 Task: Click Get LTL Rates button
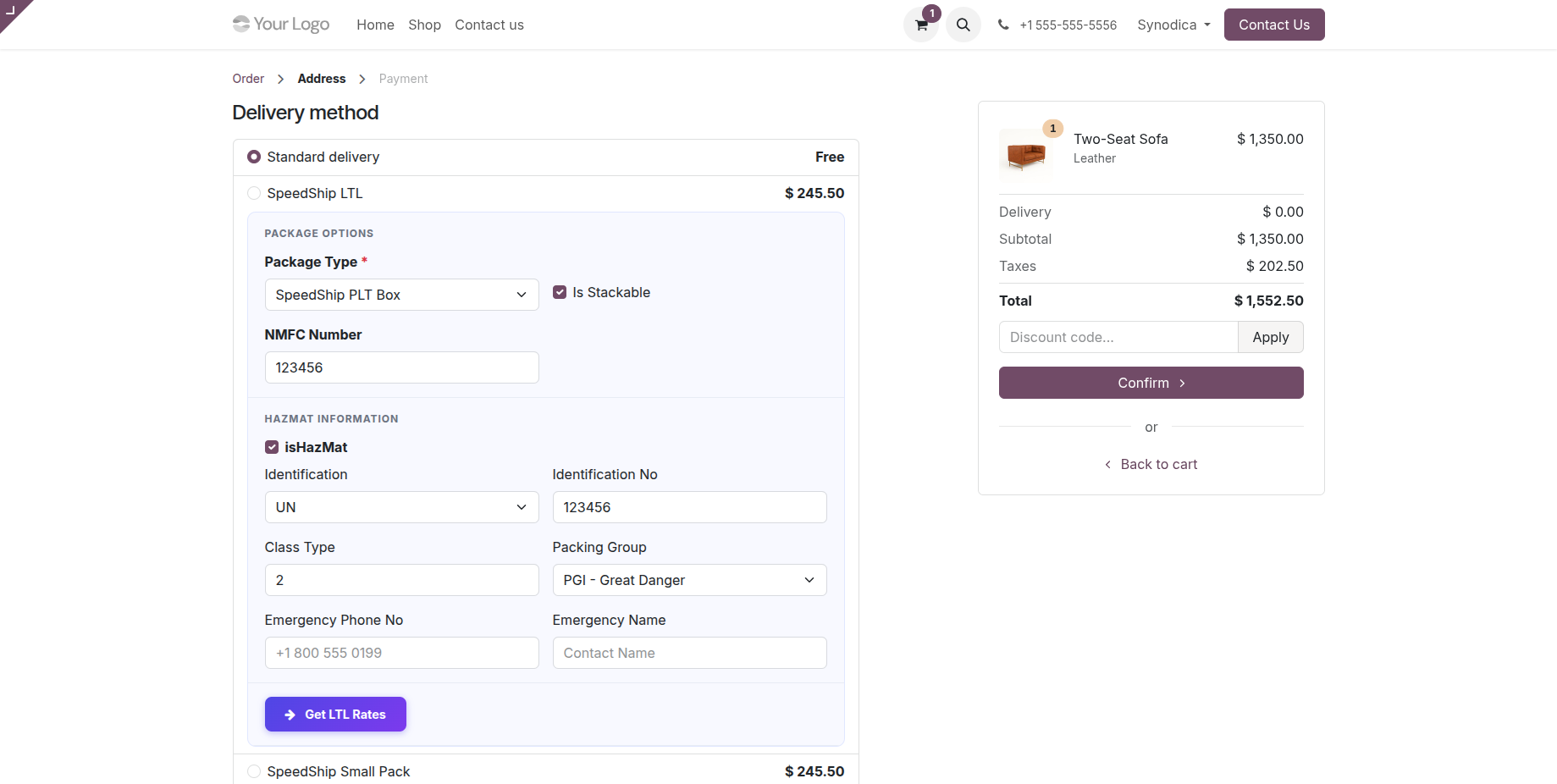pos(335,714)
